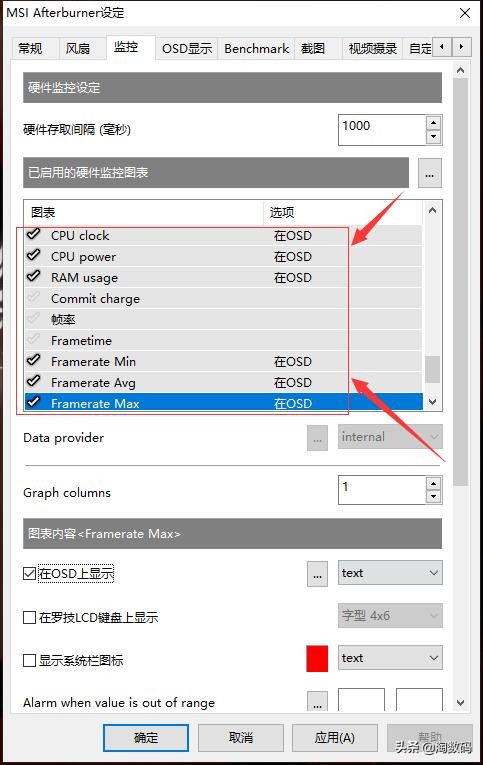Image resolution: width=483 pixels, height=765 pixels.
Task: Open the 字型 4x6 font dropdown
Action: (390, 615)
